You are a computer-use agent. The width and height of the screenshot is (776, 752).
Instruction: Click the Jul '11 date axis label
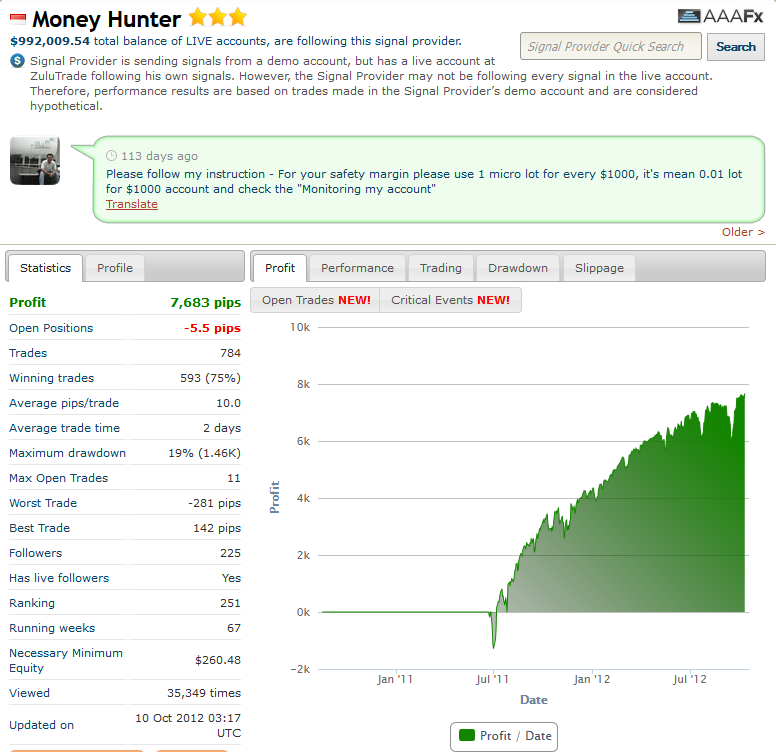tap(492, 679)
